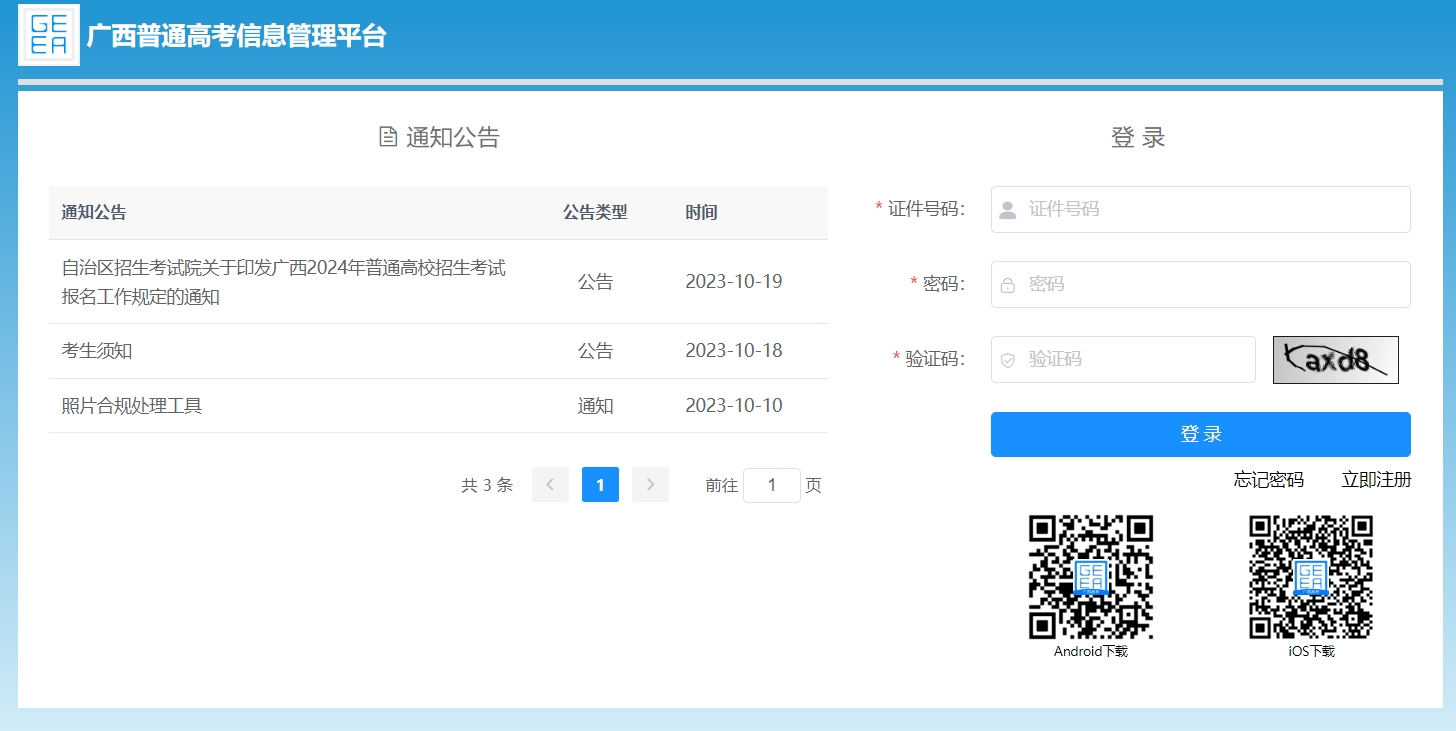The image size is (1456, 731).
Task: Click the 密码 field label
Action: click(x=943, y=284)
